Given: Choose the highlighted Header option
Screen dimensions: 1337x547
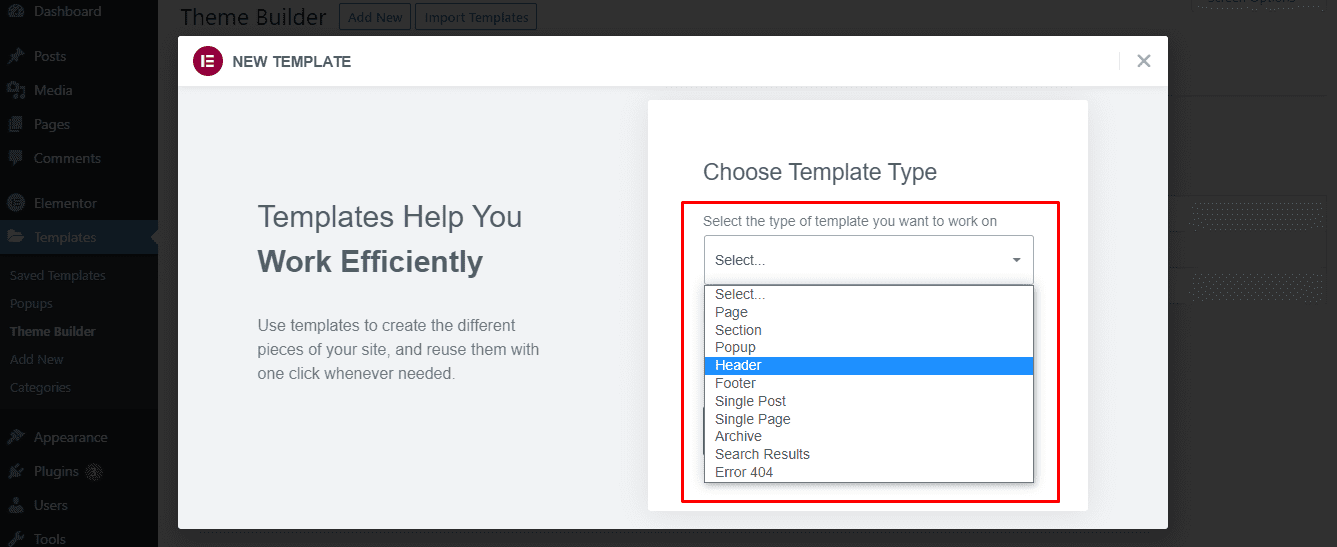Looking at the screenshot, I should point(868,365).
